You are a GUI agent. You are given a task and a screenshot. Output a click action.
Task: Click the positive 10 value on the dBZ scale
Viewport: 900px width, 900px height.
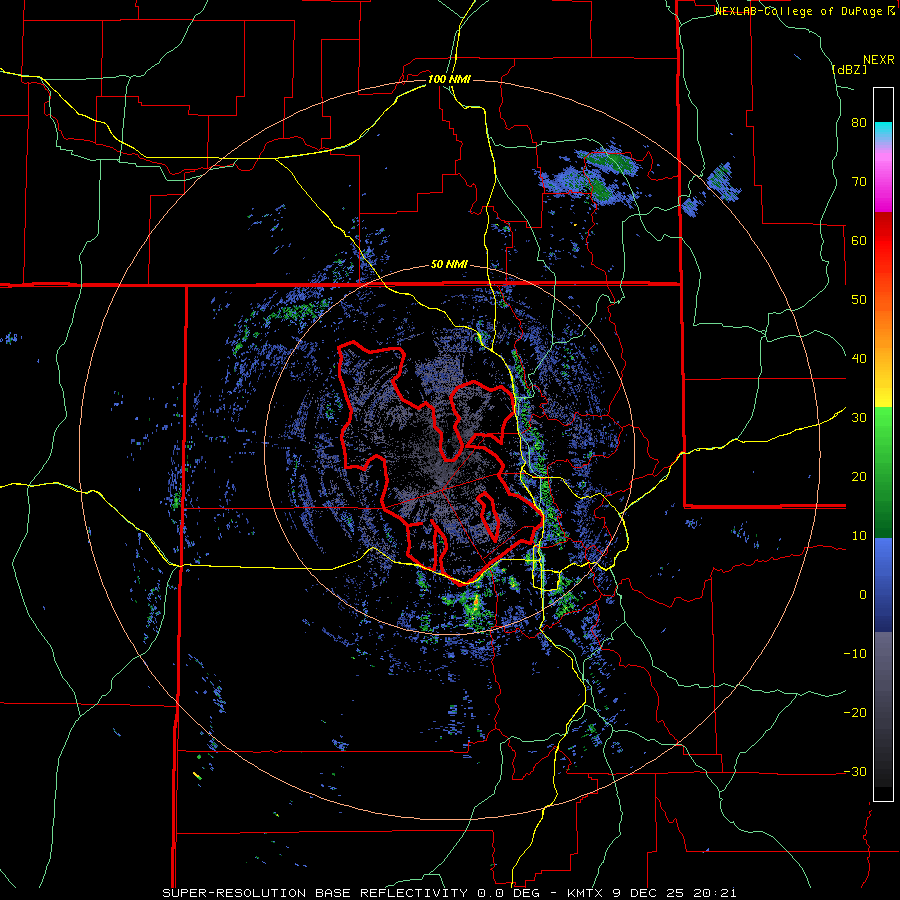point(859,536)
